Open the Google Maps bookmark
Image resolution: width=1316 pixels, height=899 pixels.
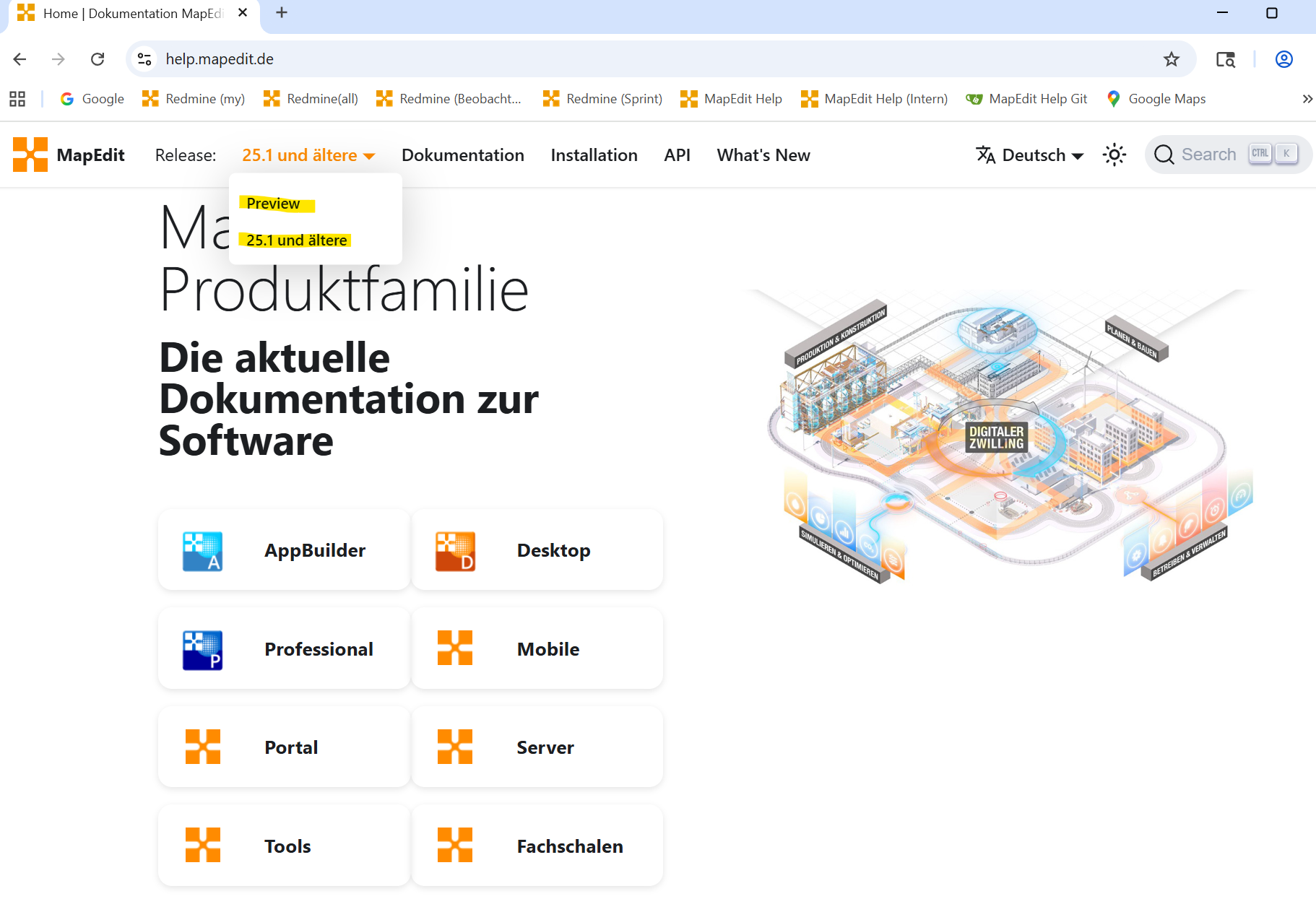[1156, 99]
